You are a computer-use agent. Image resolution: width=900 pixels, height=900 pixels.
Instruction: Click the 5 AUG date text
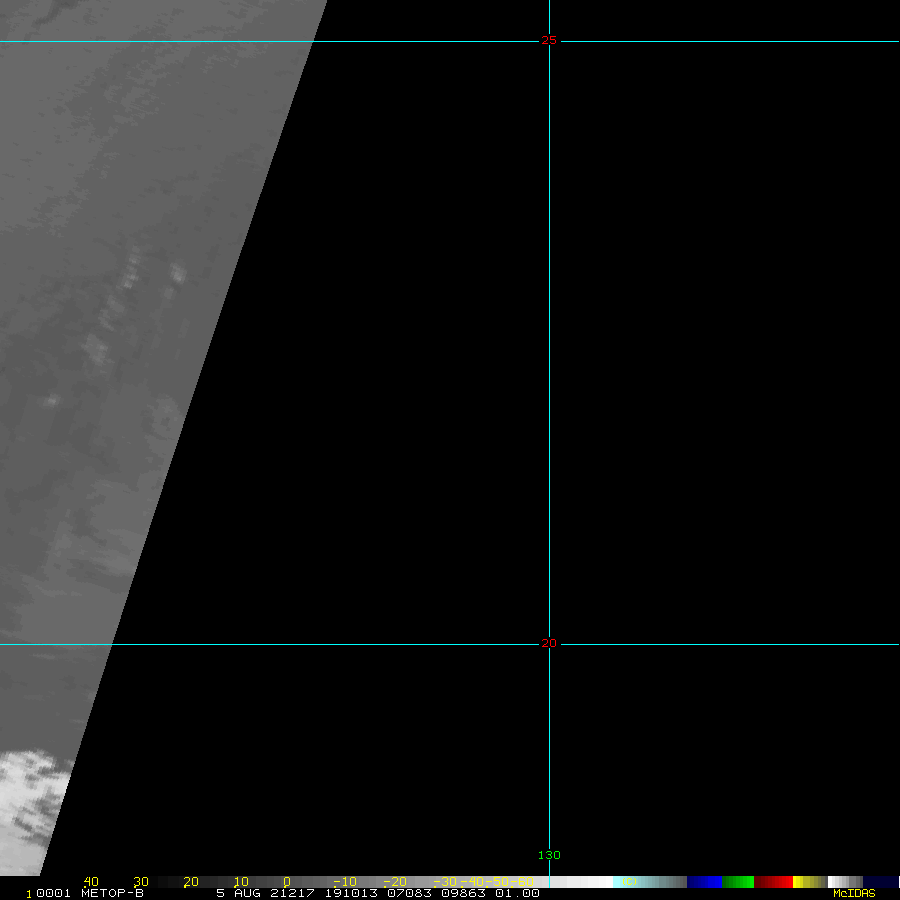point(236,893)
